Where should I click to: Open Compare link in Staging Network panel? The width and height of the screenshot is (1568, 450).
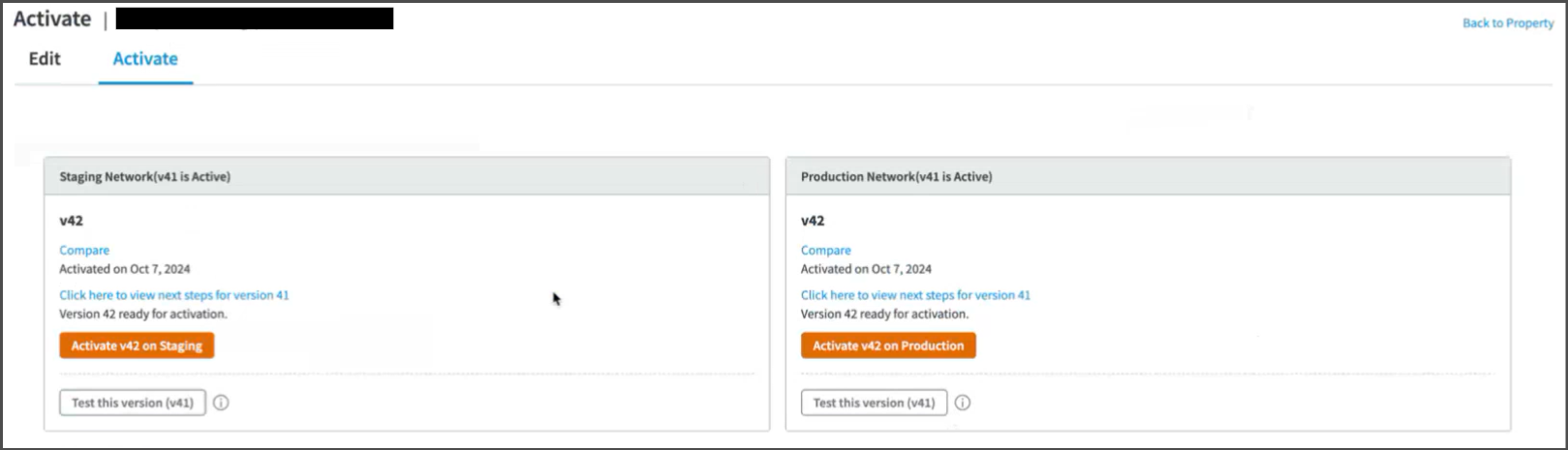point(84,250)
